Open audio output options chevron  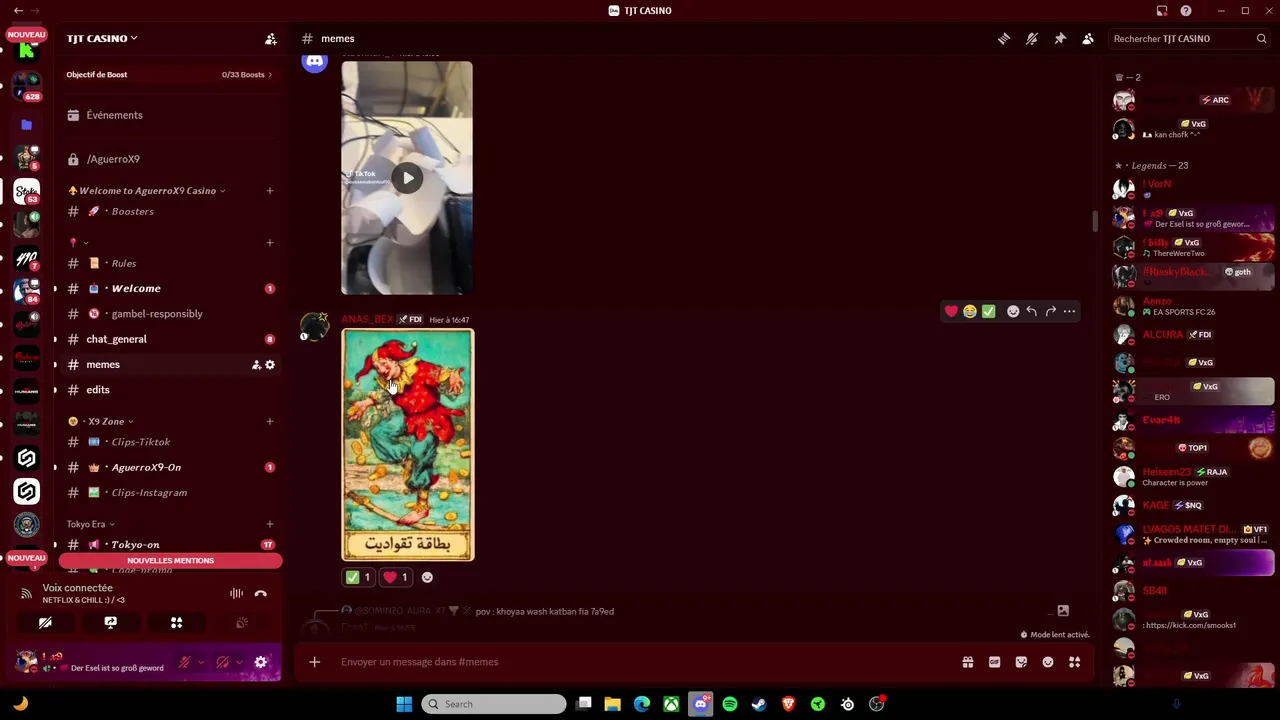(x=239, y=662)
